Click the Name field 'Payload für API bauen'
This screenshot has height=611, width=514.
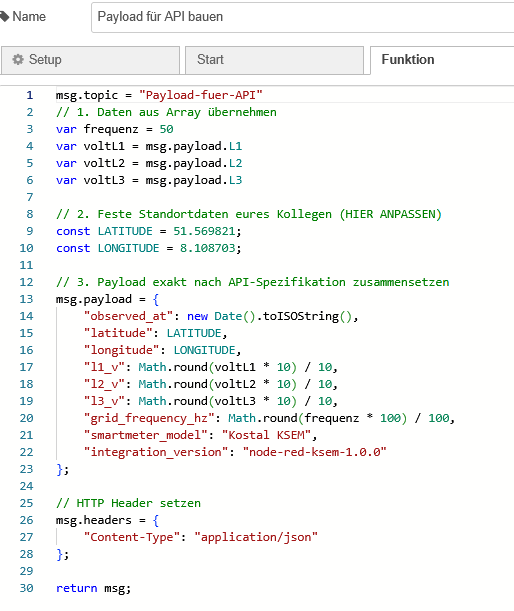(303, 17)
